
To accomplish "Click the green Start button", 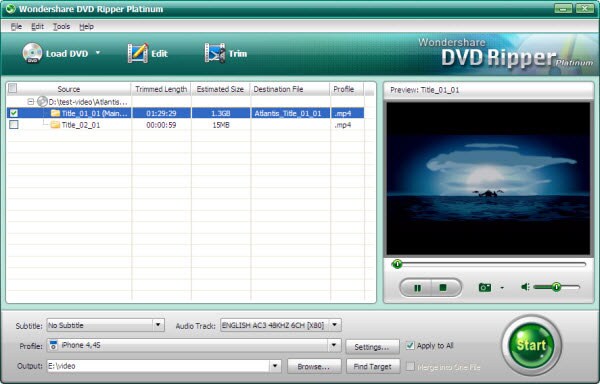I will point(531,345).
